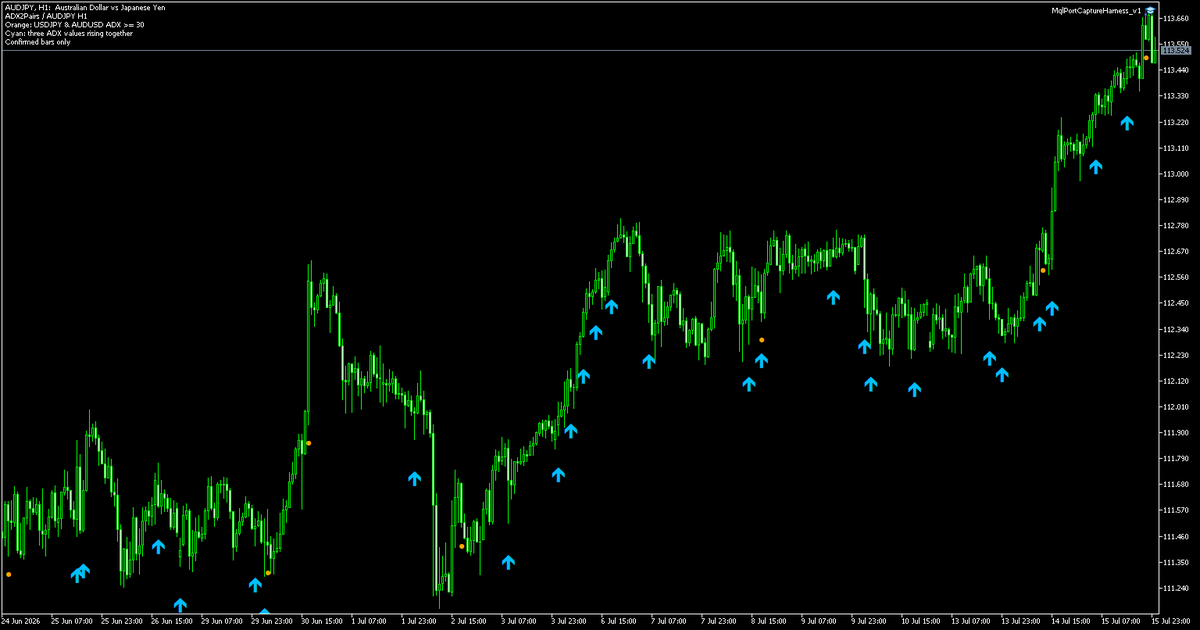Select the orange dot at far left edge

tap(9, 574)
